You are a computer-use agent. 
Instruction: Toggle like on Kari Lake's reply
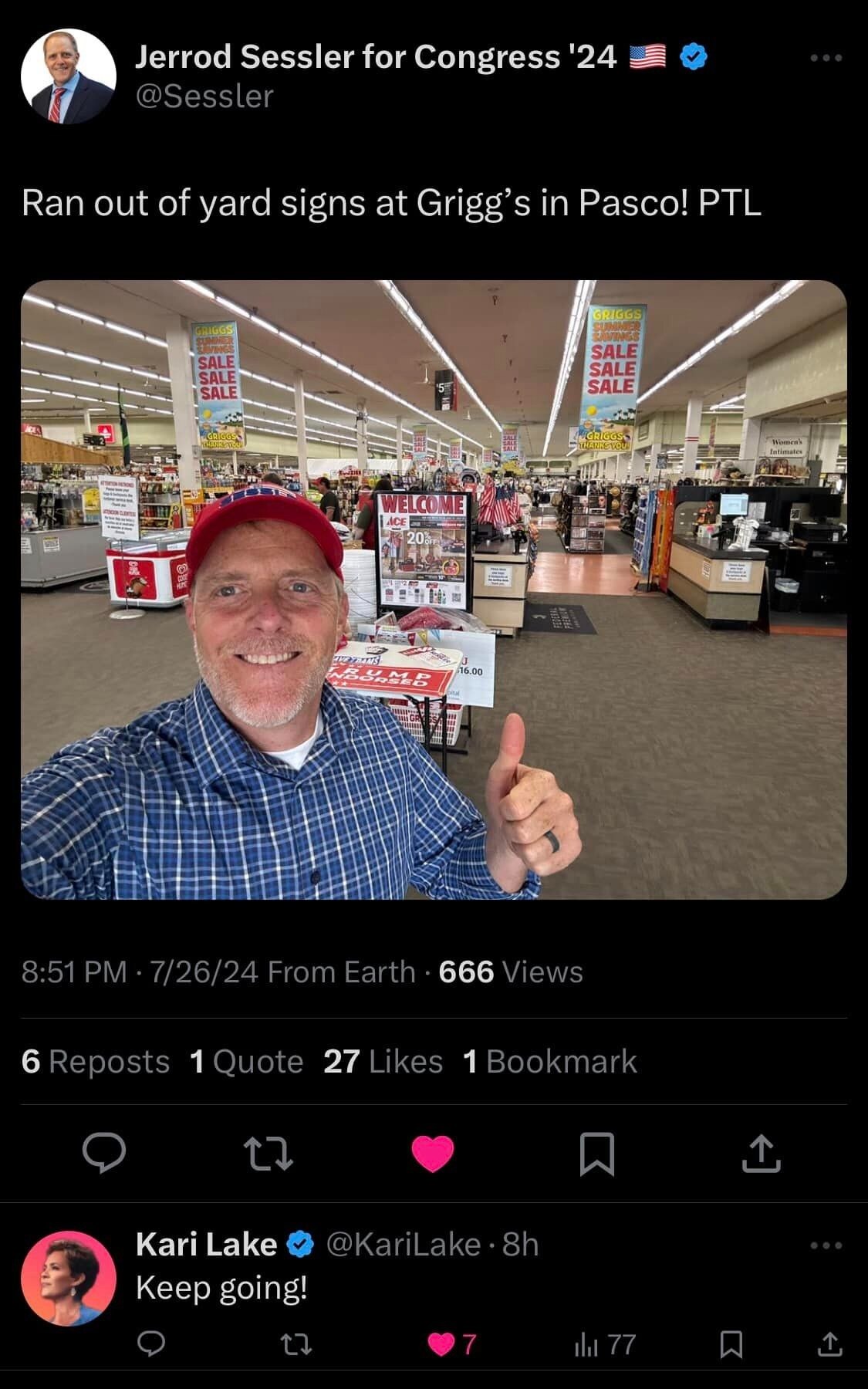452,1344
